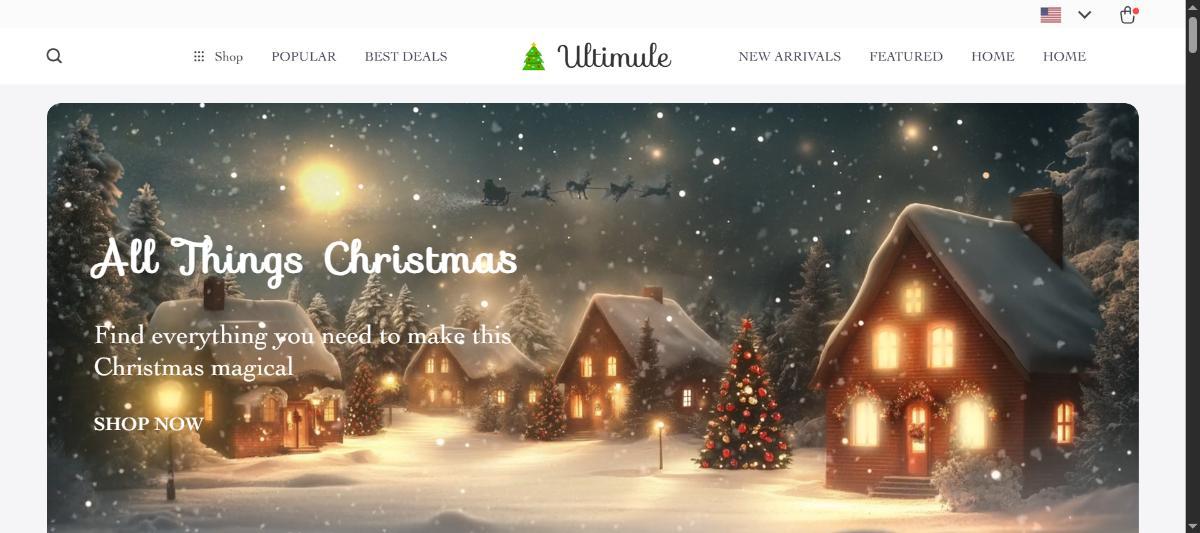Open the BEST DEALS menu item
This screenshot has height=533, width=1200.
(406, 57)
